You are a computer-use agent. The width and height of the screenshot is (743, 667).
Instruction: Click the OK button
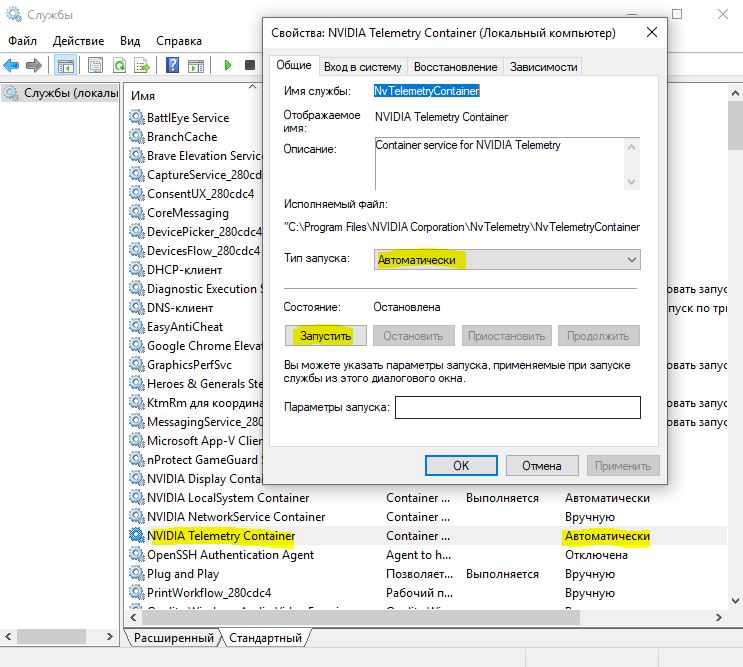click(x=461, y=466)
